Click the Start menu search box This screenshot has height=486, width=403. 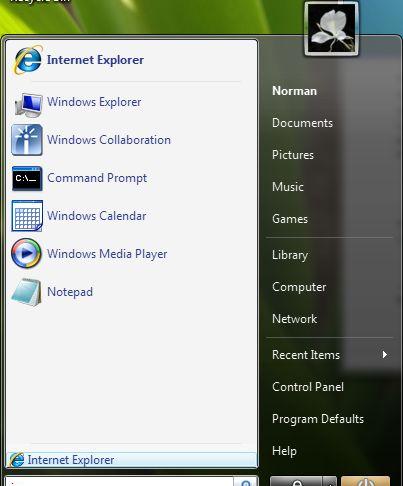119,481
